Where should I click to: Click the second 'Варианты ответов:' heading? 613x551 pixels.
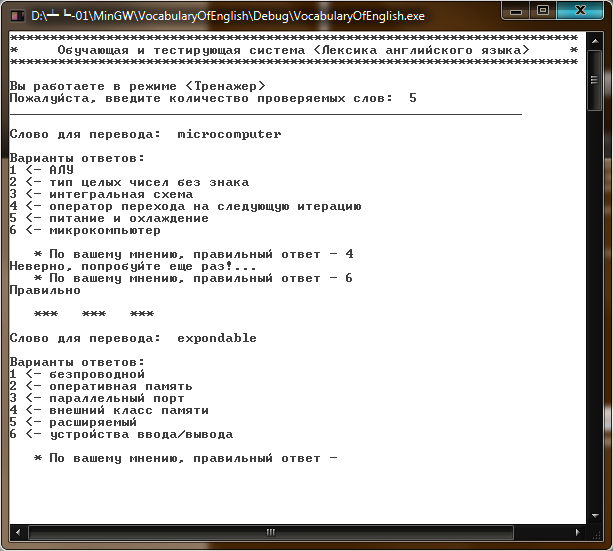coord(77,362)
